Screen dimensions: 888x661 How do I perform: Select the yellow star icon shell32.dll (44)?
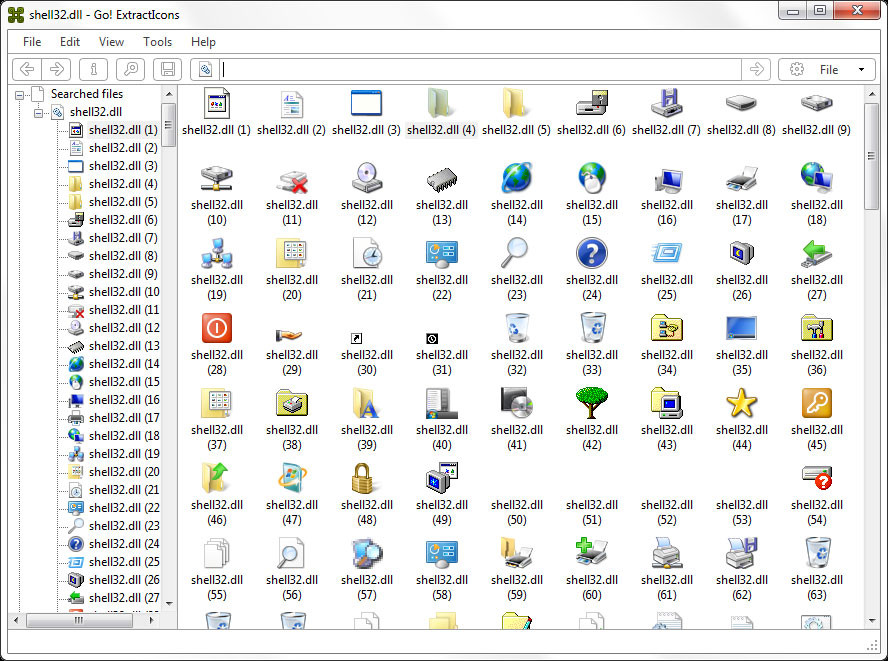click(741, 403)
